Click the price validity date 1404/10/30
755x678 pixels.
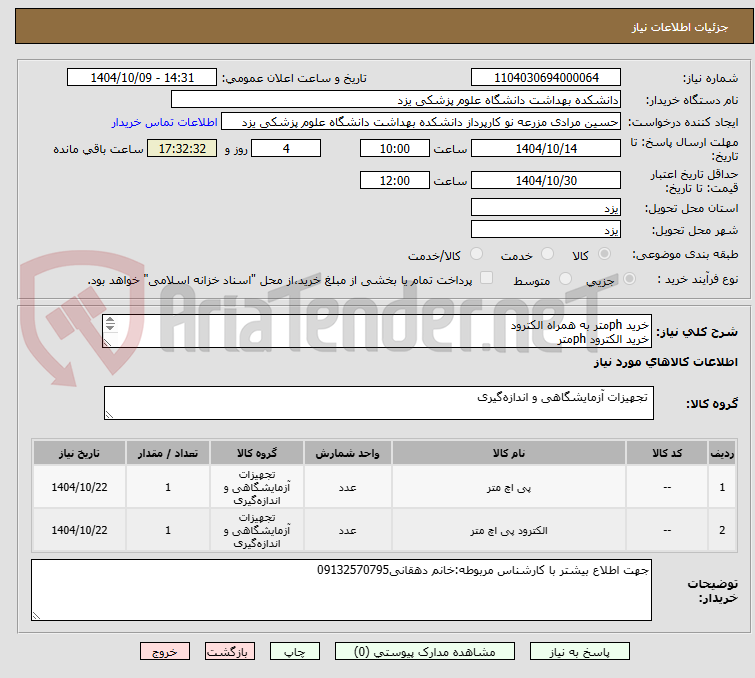pos(546,180)
